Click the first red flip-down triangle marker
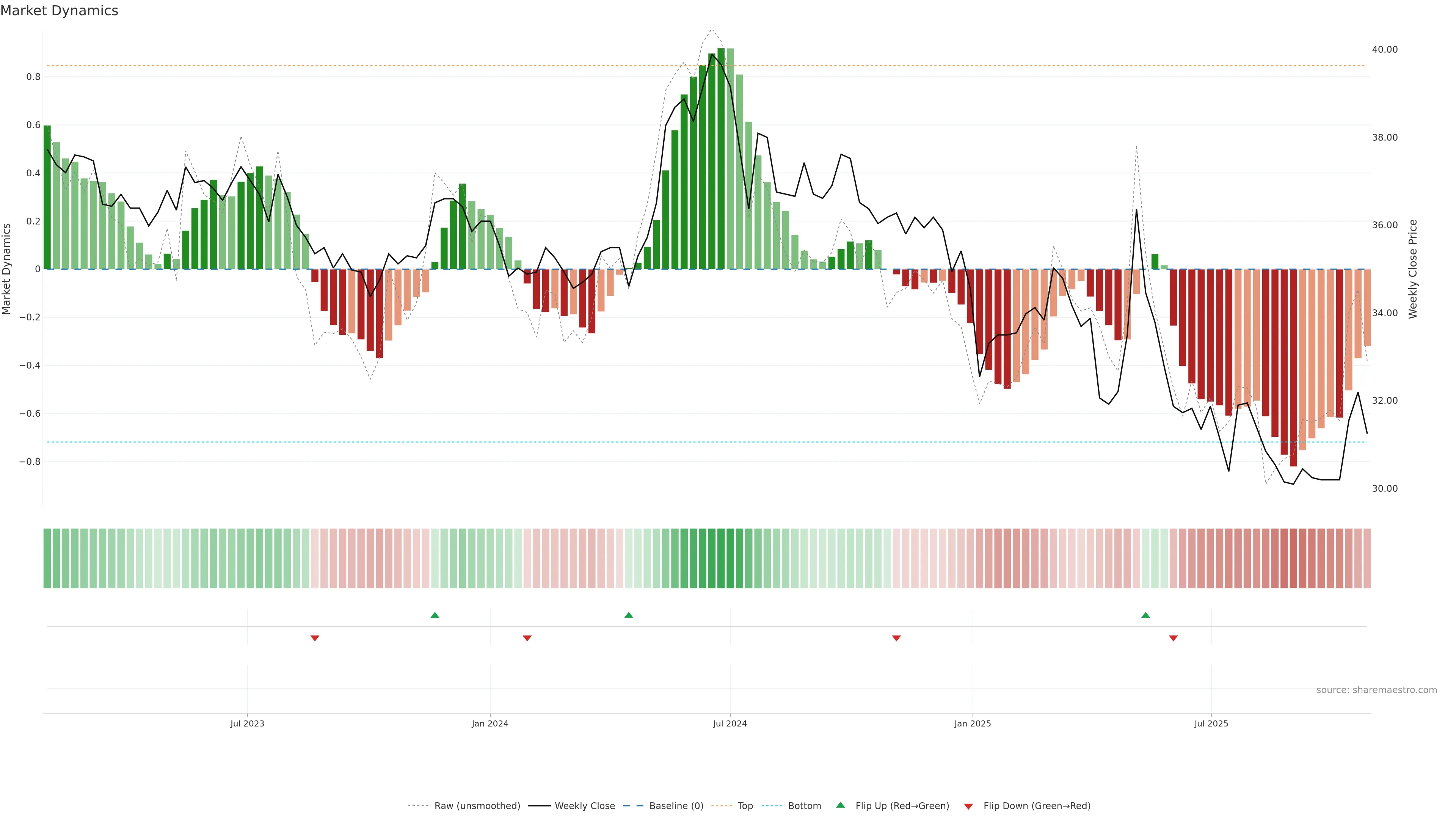Screen dimensions: 1456x819 (315, 638)
